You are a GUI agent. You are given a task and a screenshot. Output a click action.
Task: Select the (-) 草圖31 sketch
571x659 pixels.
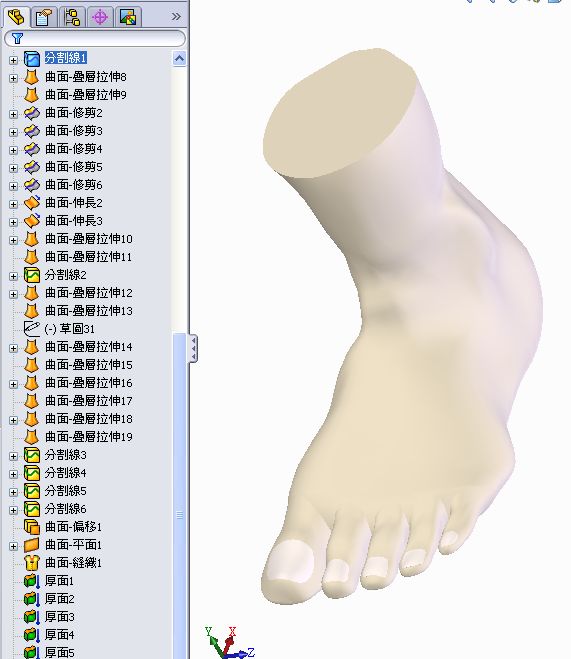(70, 329)
